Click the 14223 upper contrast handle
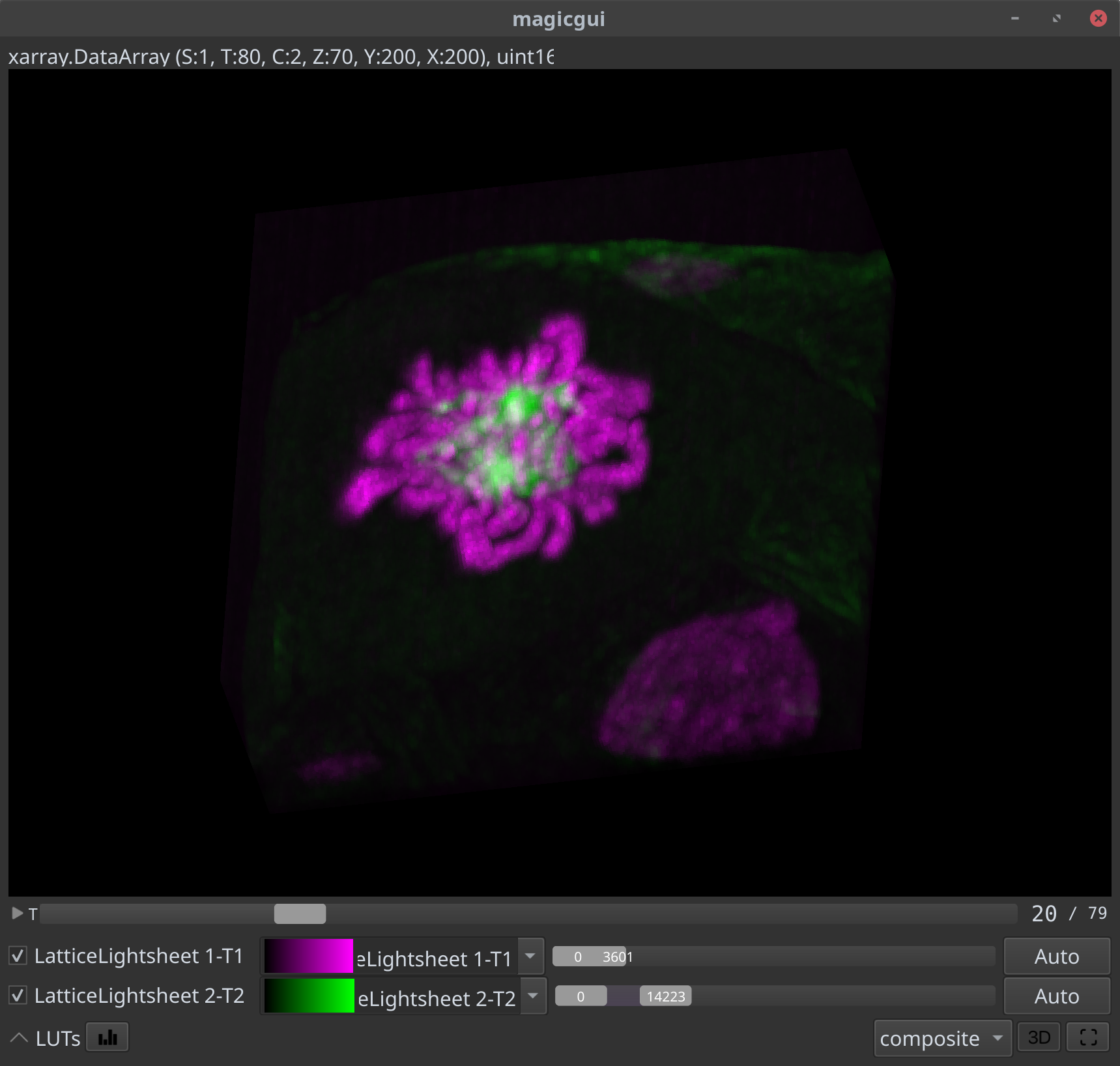Viewport: 1120px width, 1066px height. pos(666,996)
